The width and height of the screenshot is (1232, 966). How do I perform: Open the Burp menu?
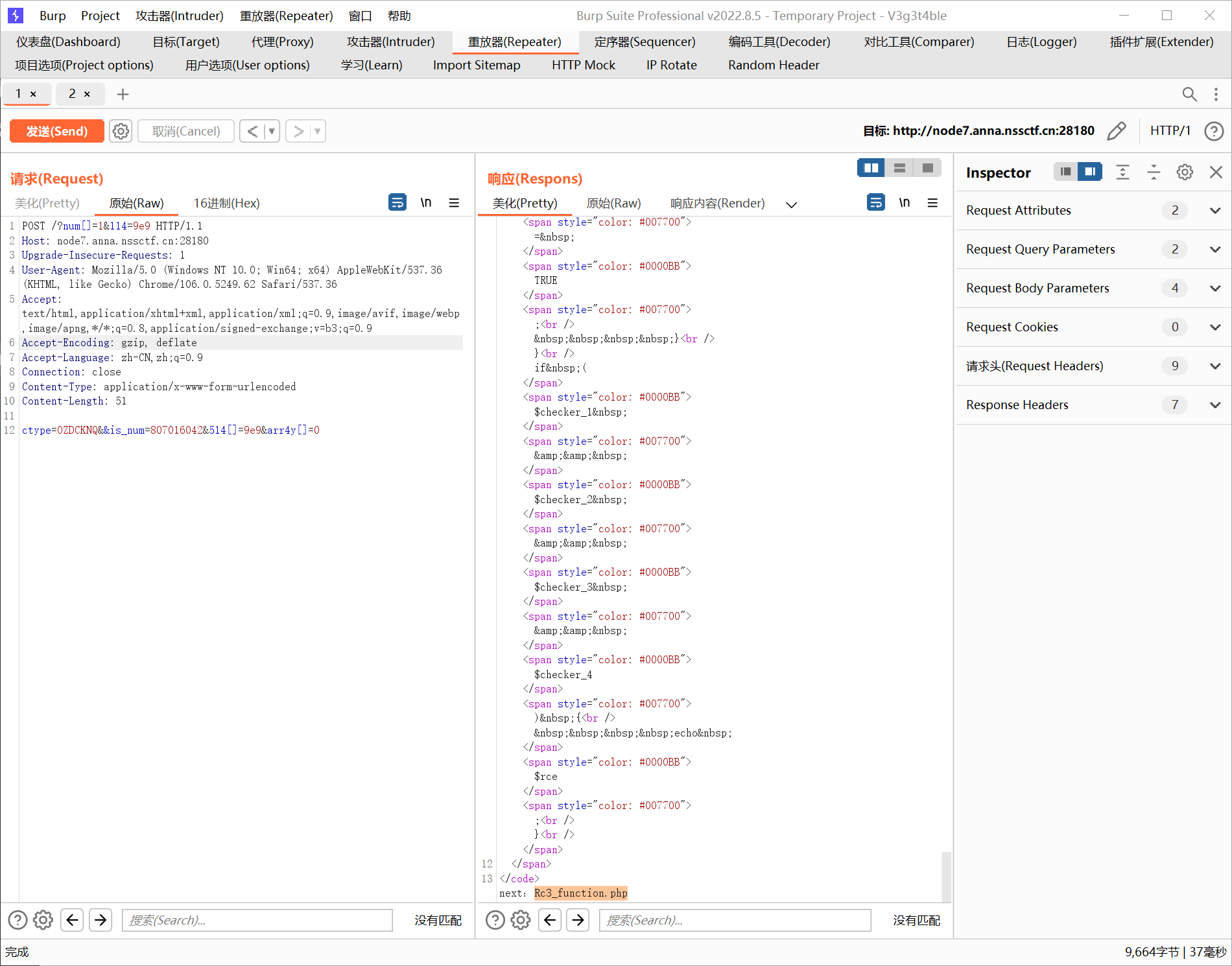tap(53, 16)
